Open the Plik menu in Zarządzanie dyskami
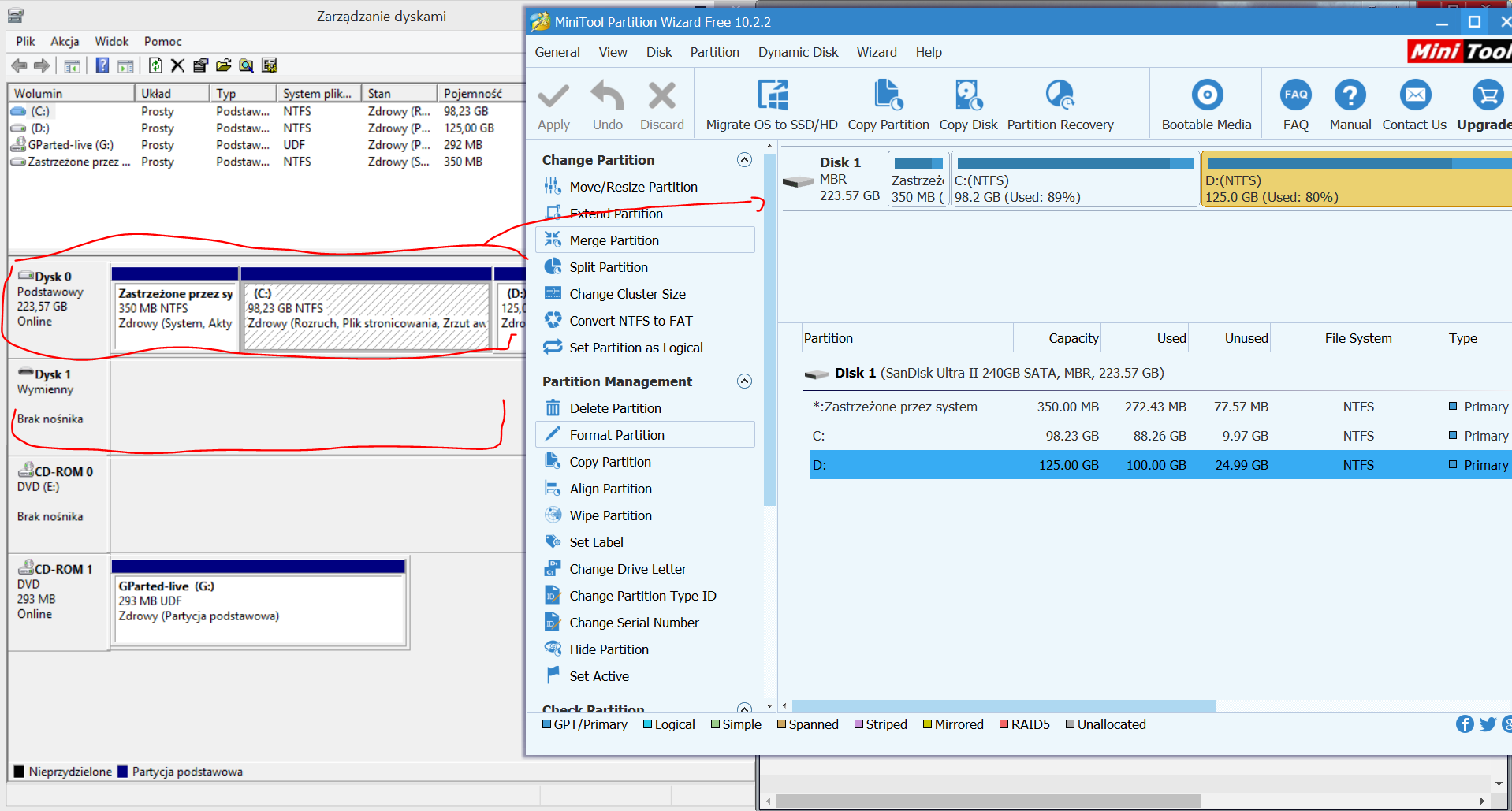The image size is (1512, 811). 25,41
